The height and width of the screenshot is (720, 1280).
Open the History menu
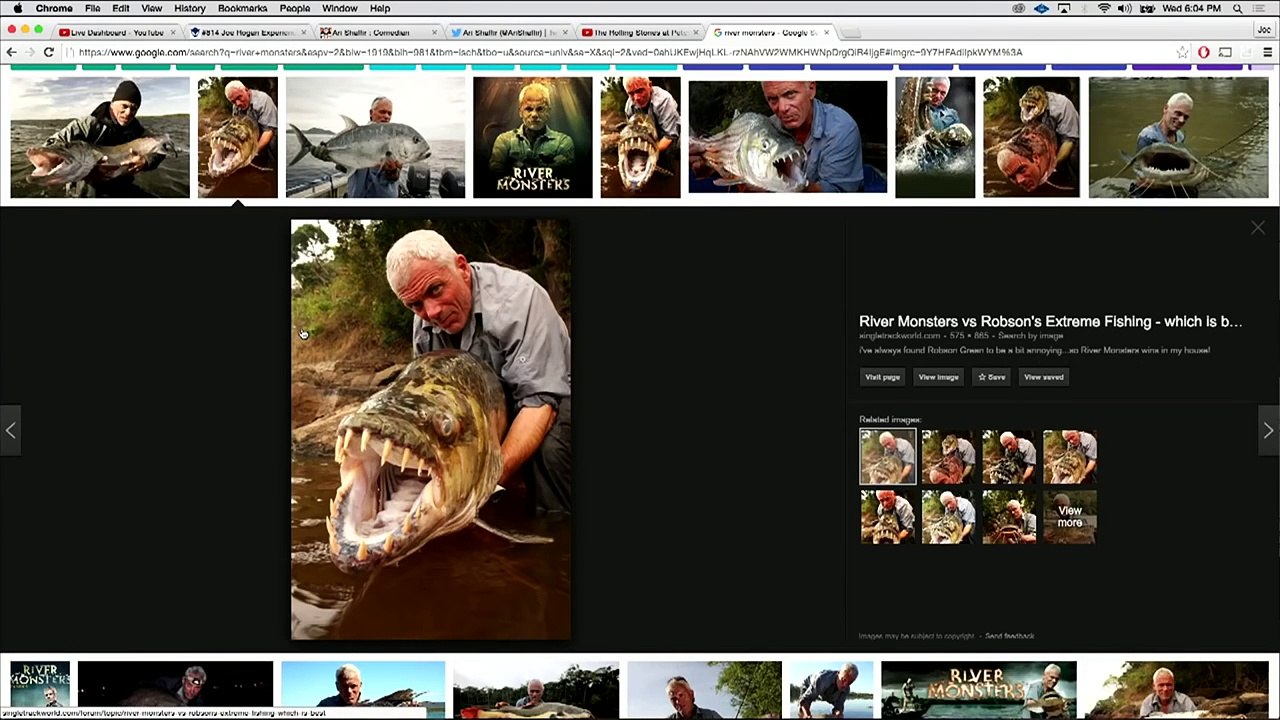(x=190, y=8)
